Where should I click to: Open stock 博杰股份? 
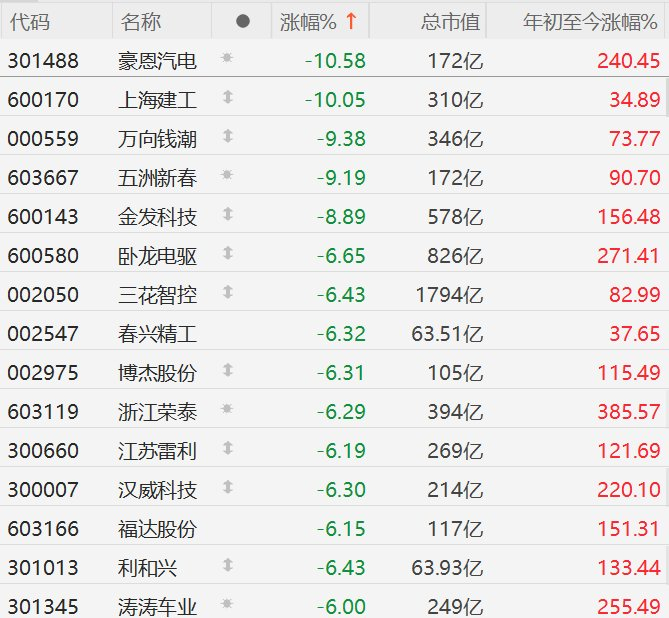[157, 373]
